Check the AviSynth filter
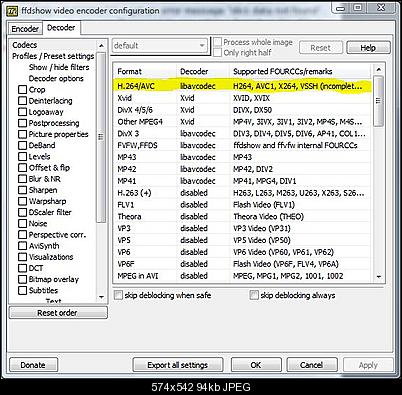402x395 pixels. click(x=22, y=246)
